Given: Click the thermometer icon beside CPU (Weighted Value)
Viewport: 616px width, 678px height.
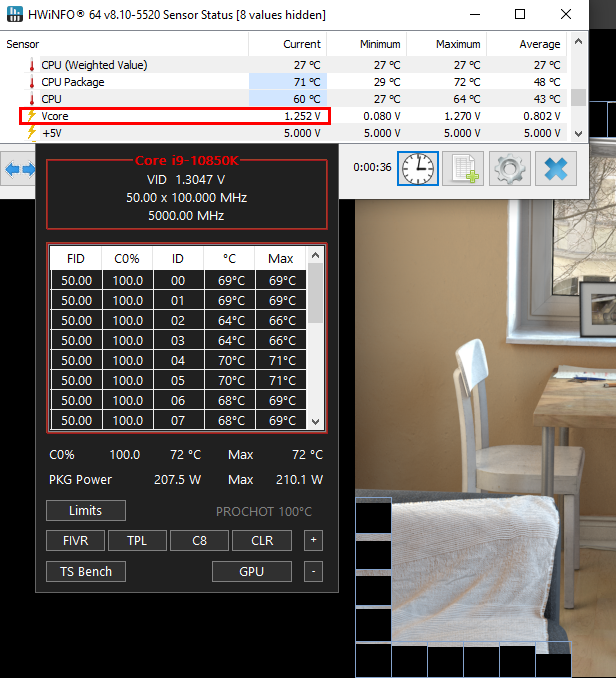Looking at the screenshot, I should click(x=32, y=65).
